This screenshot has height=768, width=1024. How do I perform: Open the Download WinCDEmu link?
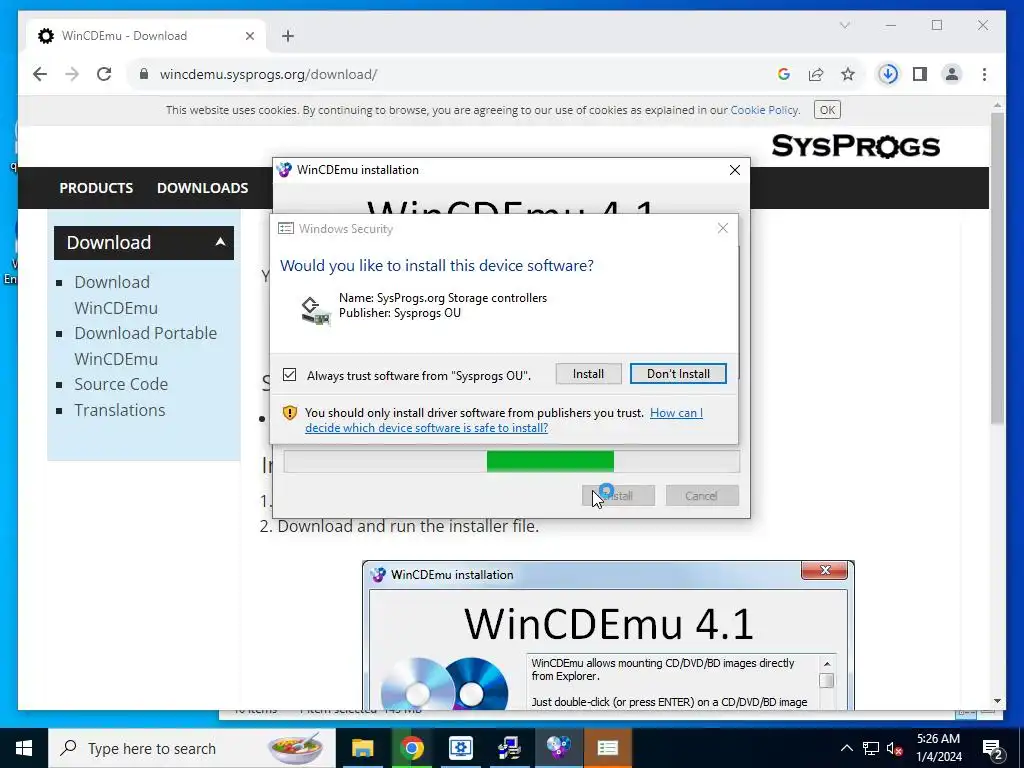click(x=116, y=295)
